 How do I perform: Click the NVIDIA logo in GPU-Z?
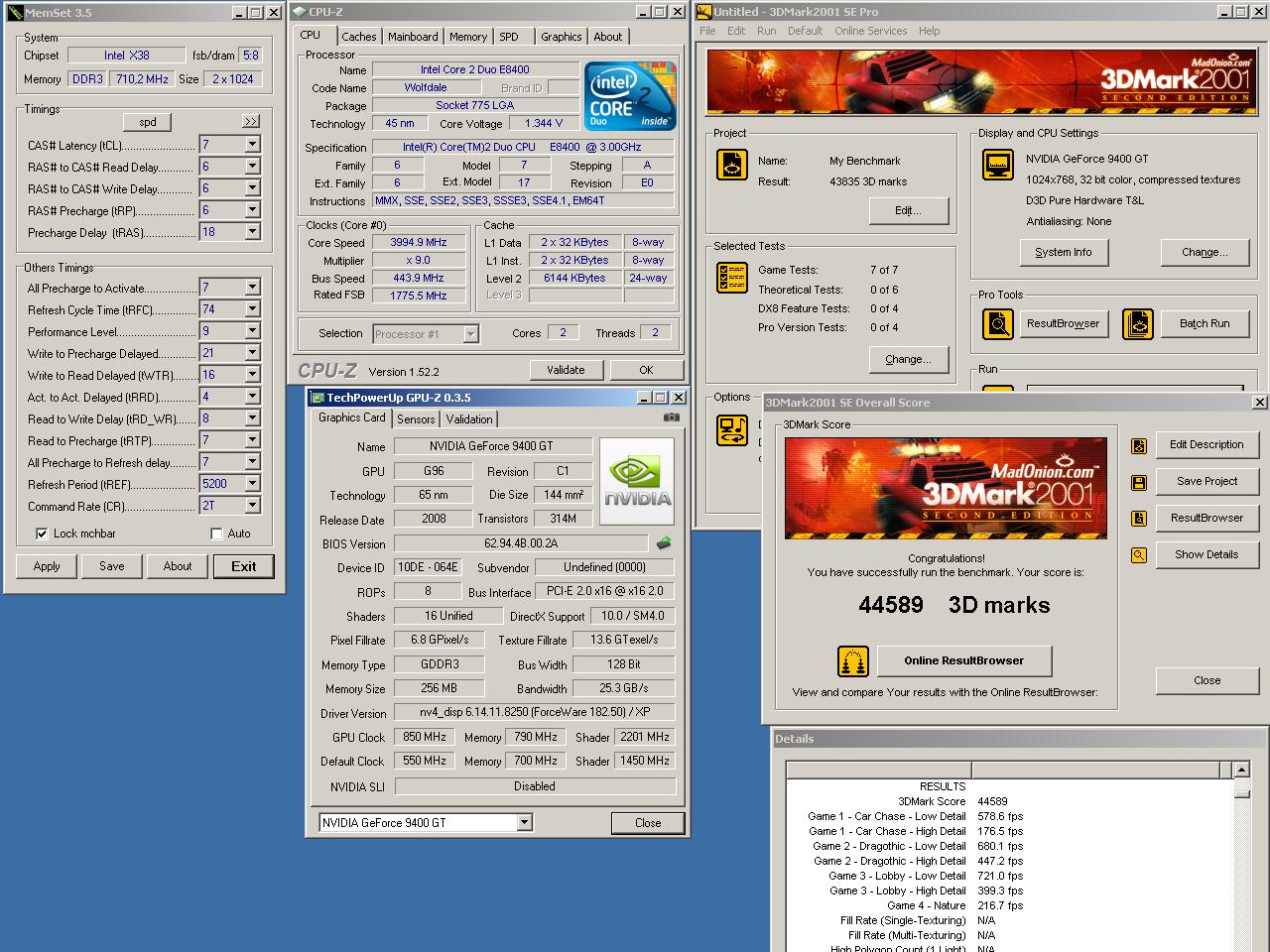637,481
